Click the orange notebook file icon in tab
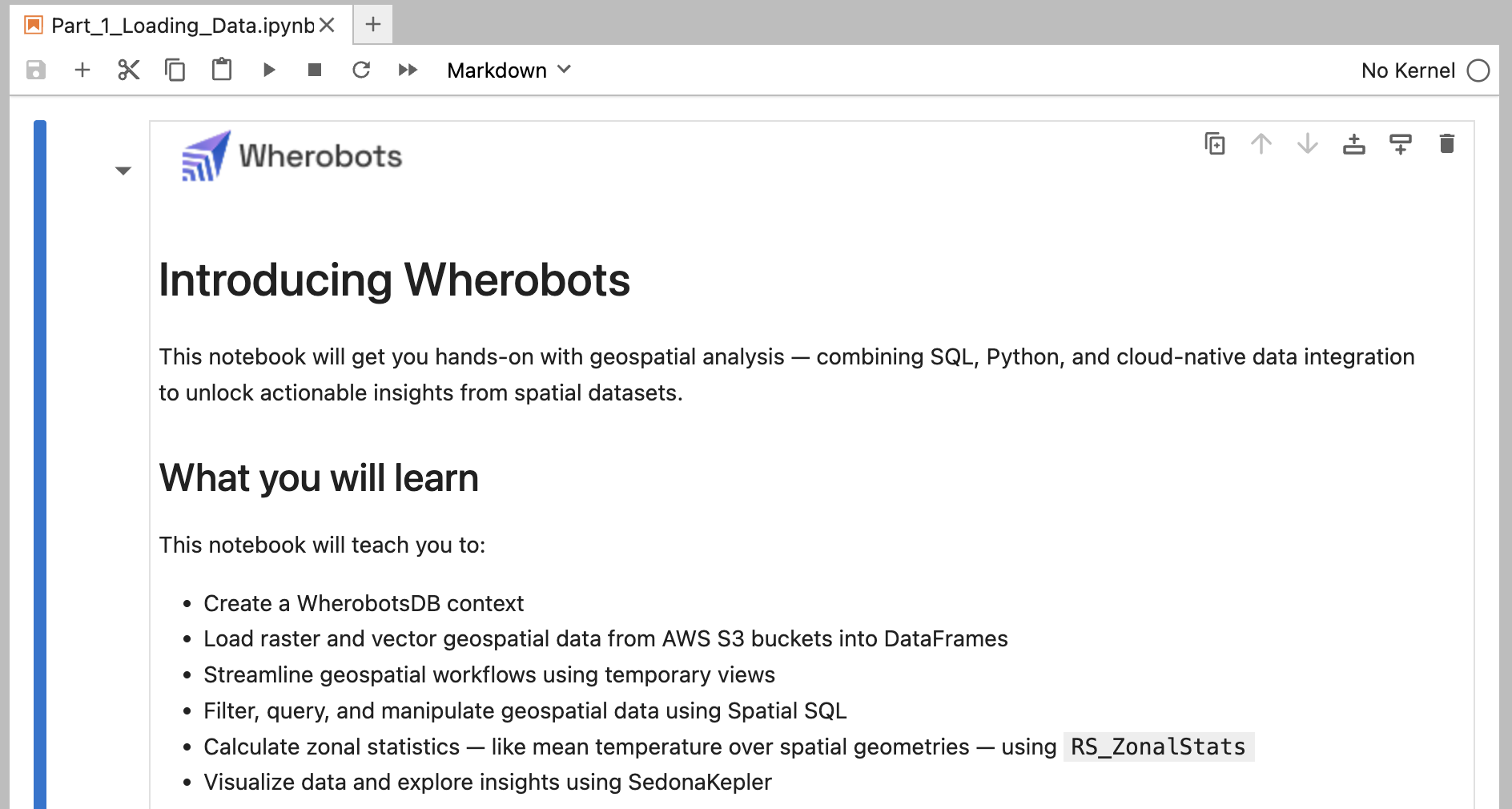This screenshot has height=809, width=1512. tap(34, 25)
